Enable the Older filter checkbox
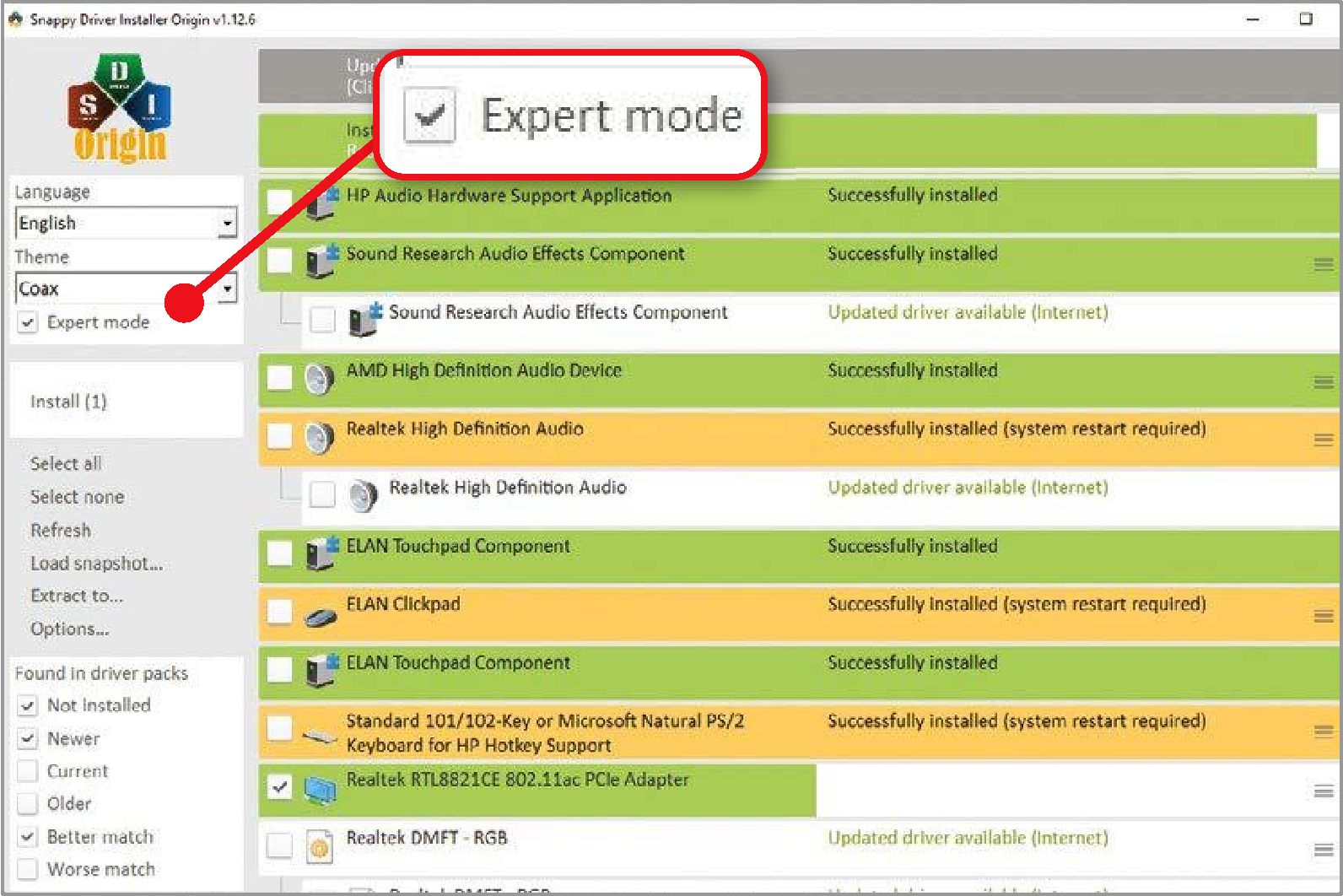This screenshot has height=896, width=1343. pos(28,803)
